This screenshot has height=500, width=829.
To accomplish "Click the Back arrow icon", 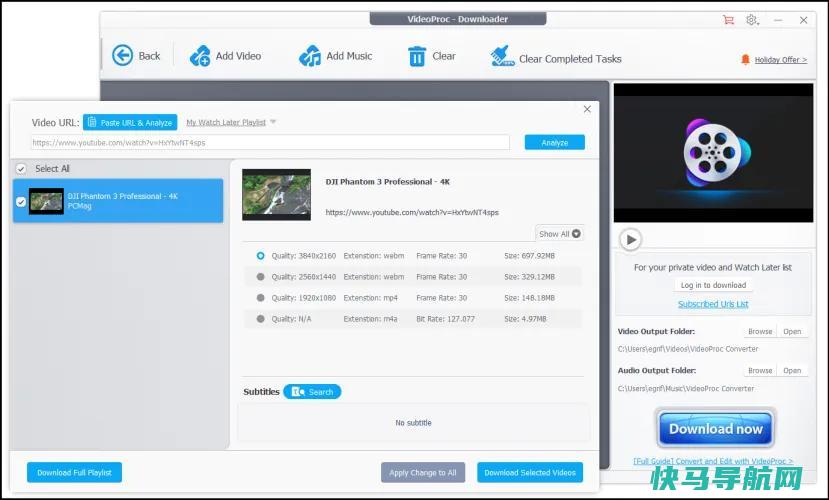I will [123, 55].
